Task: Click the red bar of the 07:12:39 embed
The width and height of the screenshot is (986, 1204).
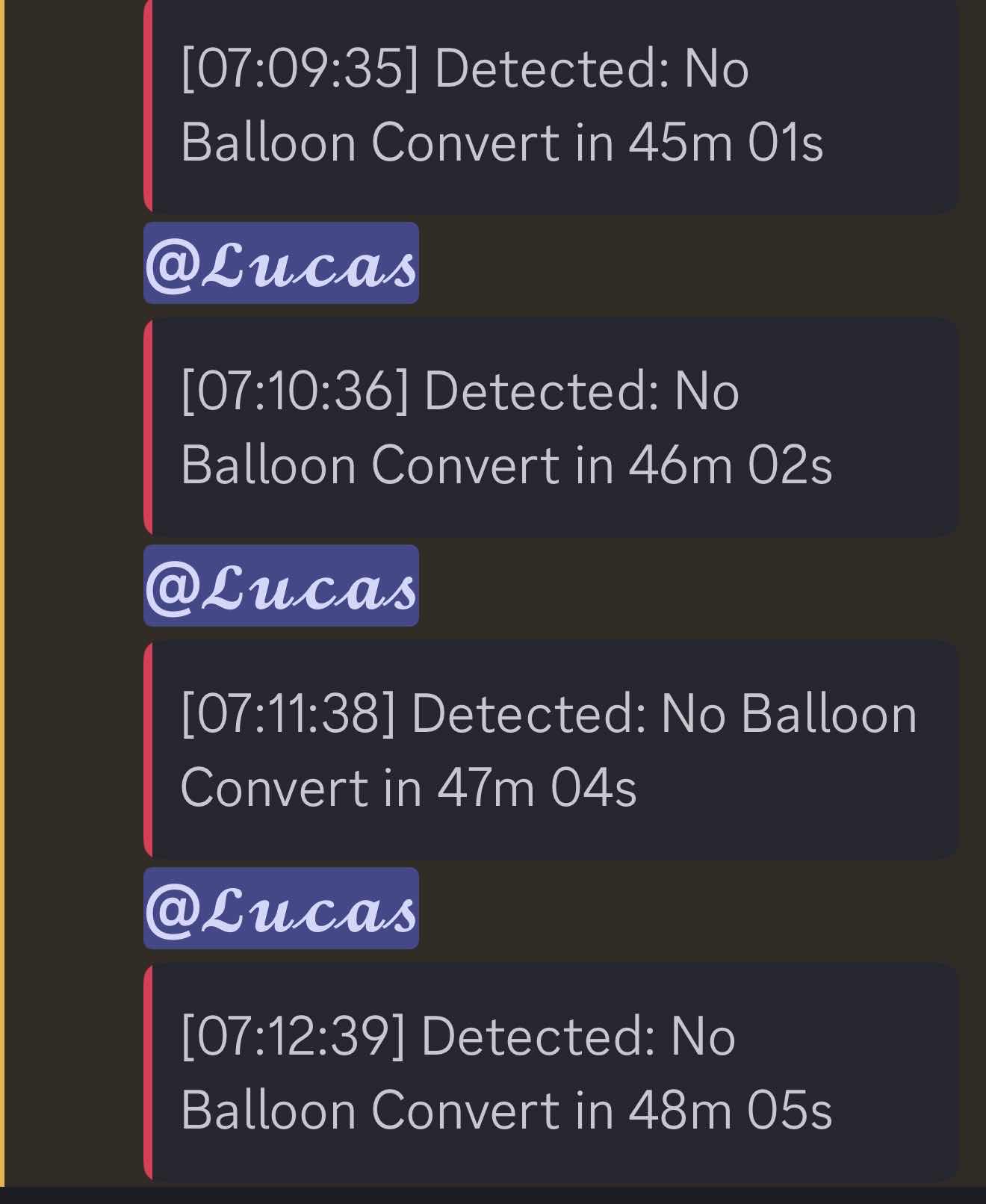Action: point(148,1073)
